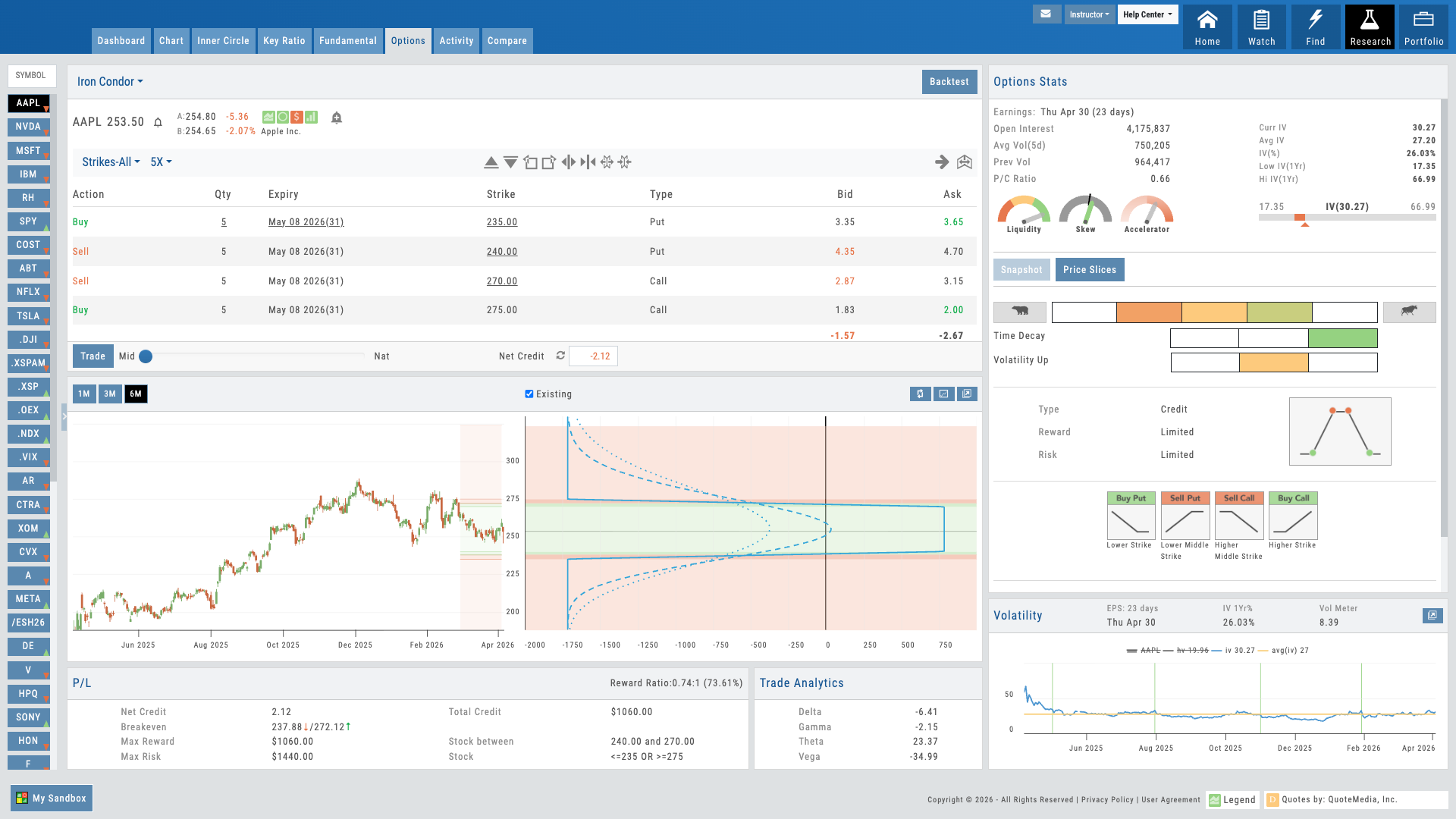Open the Iron Condor strategy dropdown
The image size is (1456, 819).
pyautogui.click(x=109, y=81)
